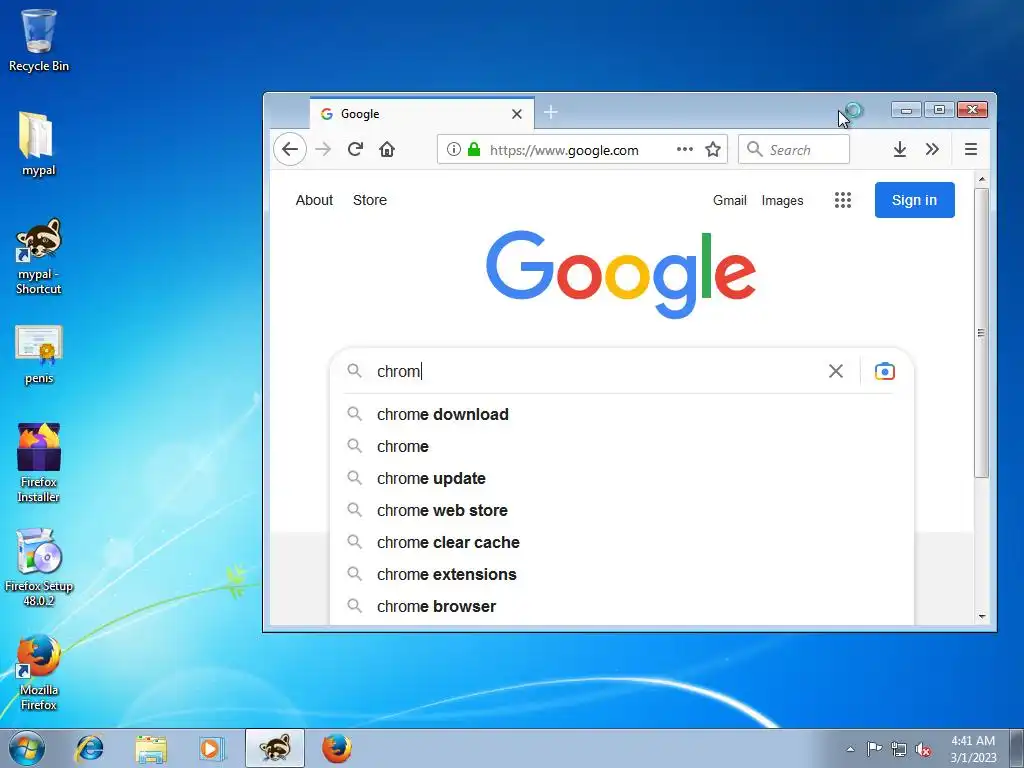Viewport: 1024px width, 768px height.
Task: Open the browser hamburger menu
Action: click(x=971, y=150)
